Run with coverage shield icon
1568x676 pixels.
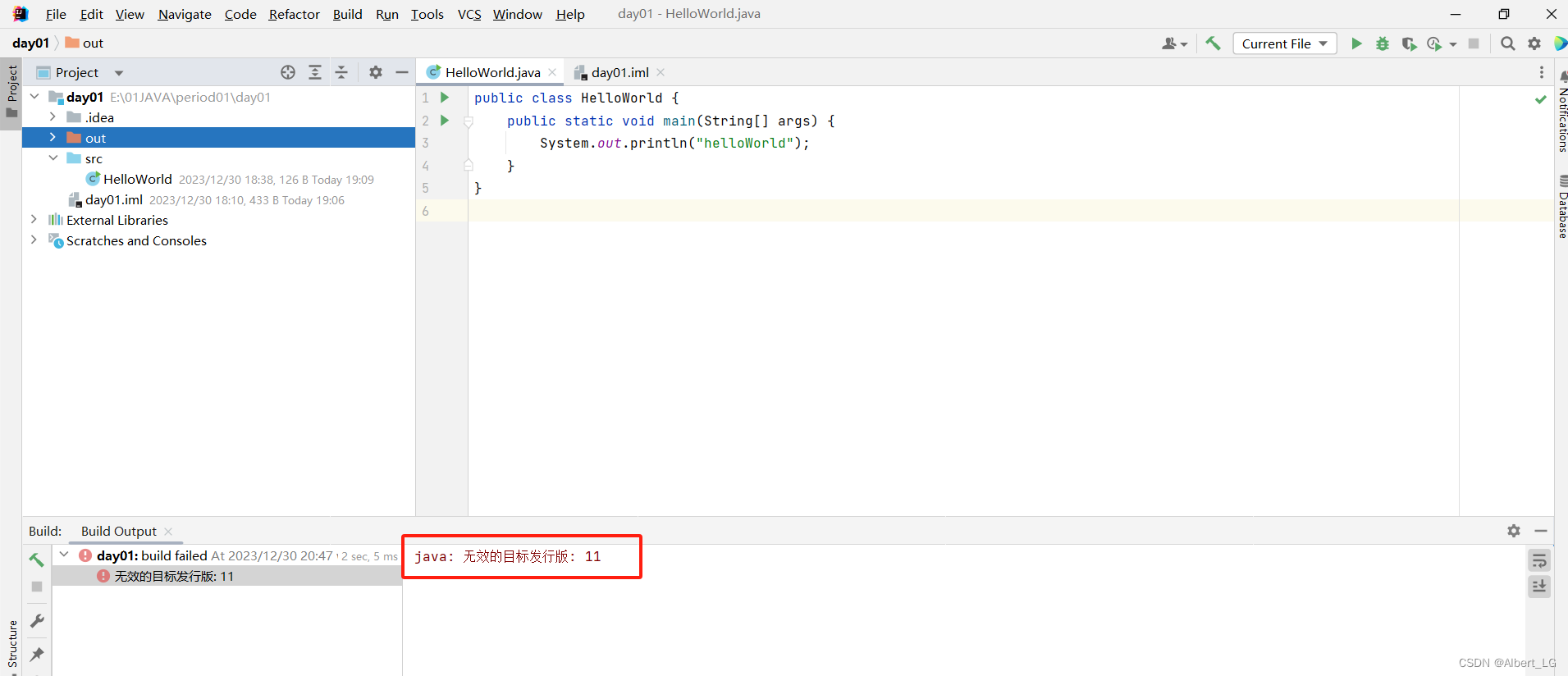pos(1409,43)
